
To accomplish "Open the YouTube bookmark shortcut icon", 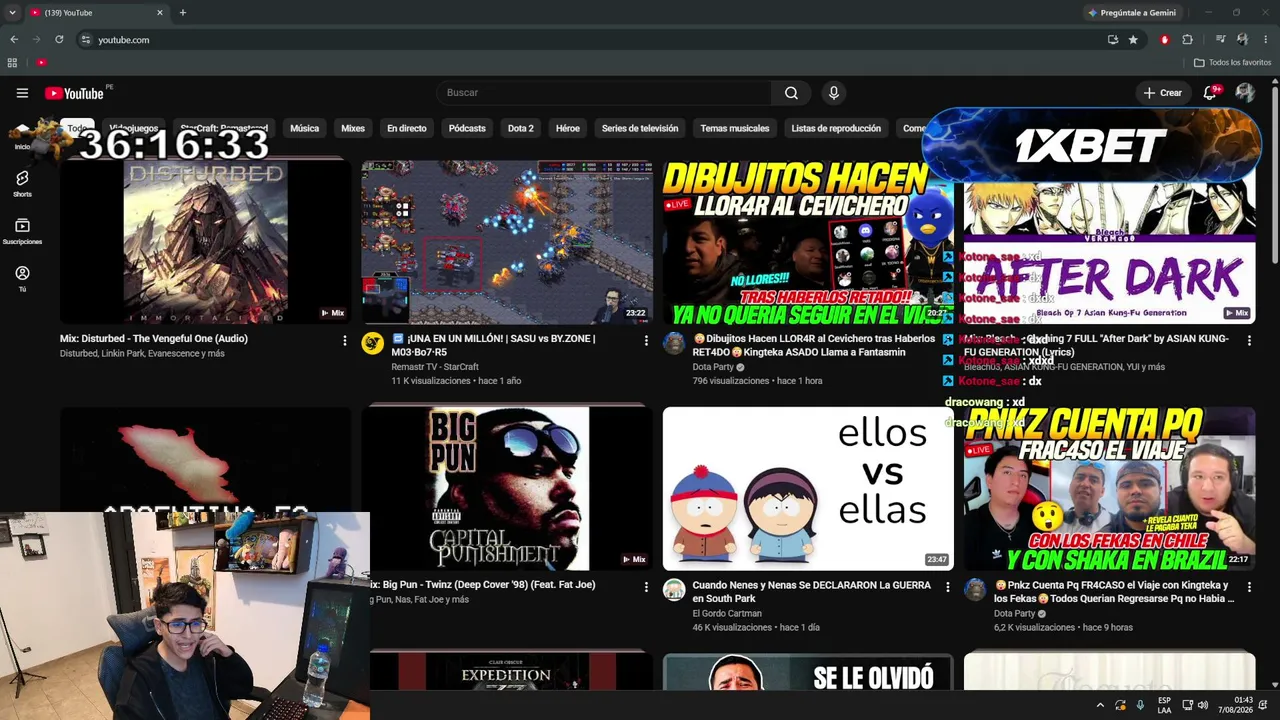I will point(41,63).
